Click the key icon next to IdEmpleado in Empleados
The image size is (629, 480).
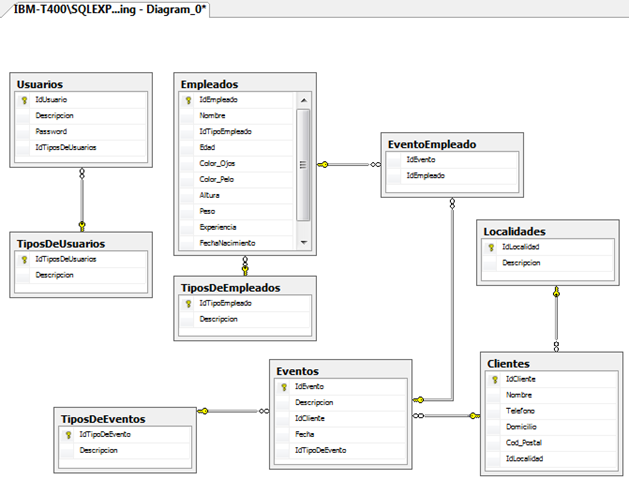click(188, 100)
